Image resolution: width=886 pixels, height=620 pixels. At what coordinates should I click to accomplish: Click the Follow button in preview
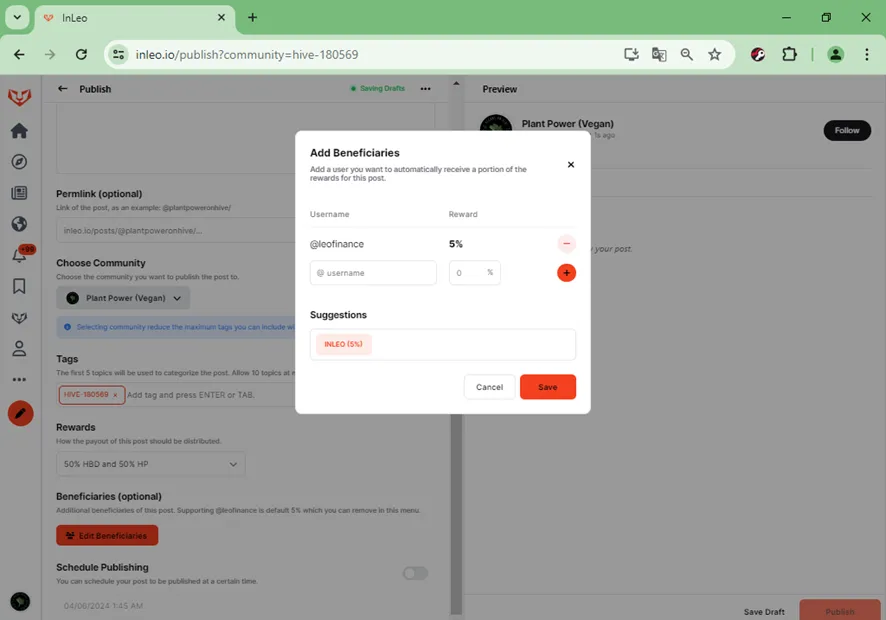[847, 131]
